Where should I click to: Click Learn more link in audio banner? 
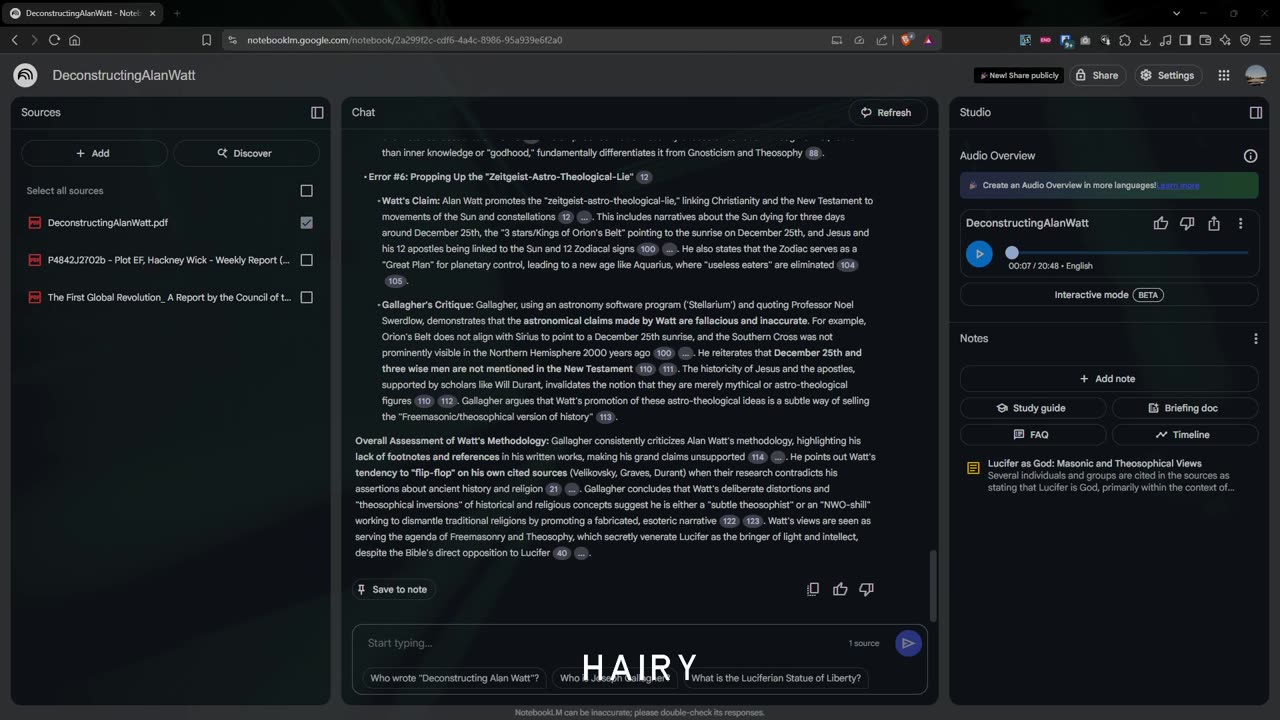1178,185
